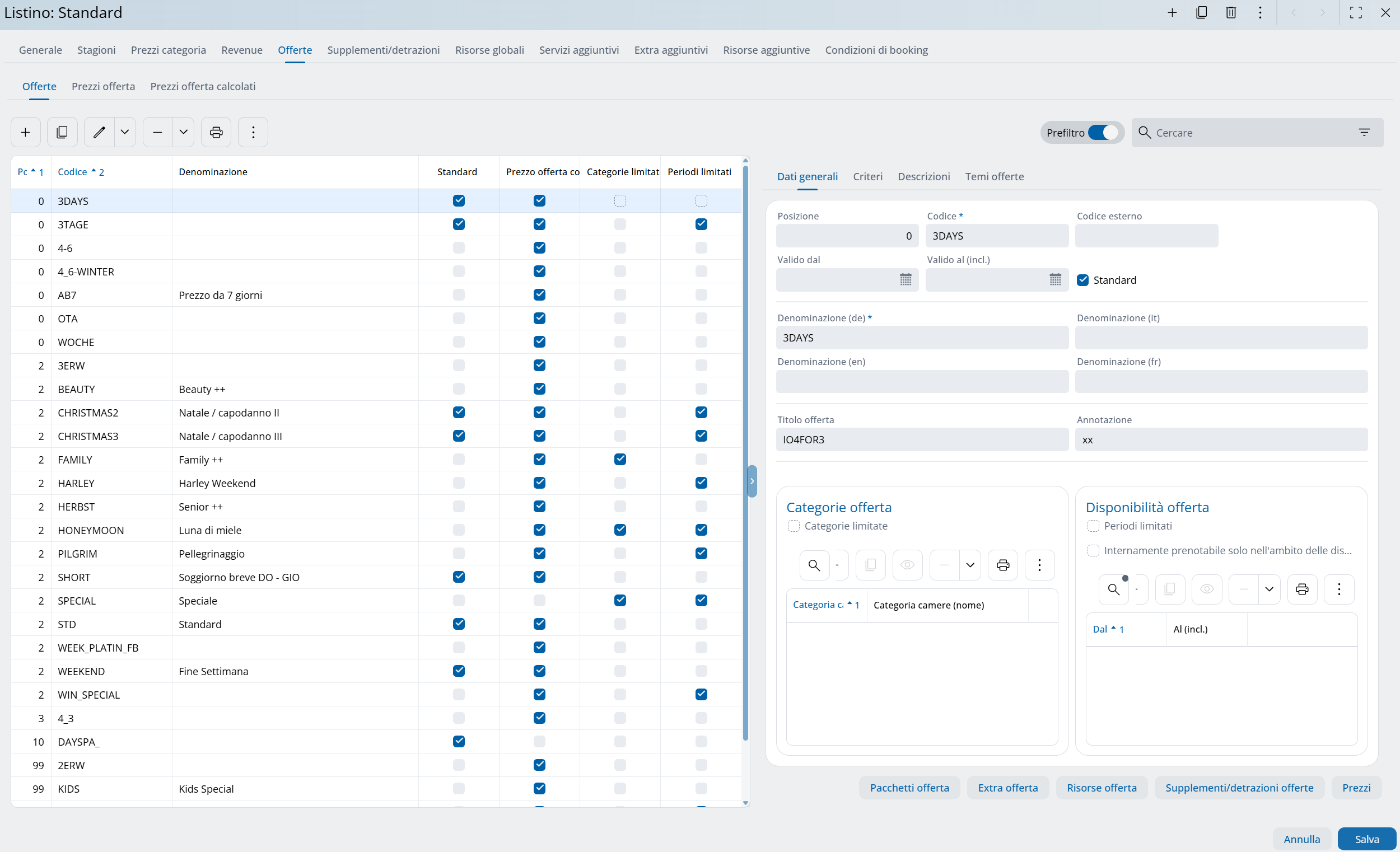The width and height of the screenshot is (1400, 852).
Task: Click the filter icon in the search box
Action: click(x=1364, y=132)
